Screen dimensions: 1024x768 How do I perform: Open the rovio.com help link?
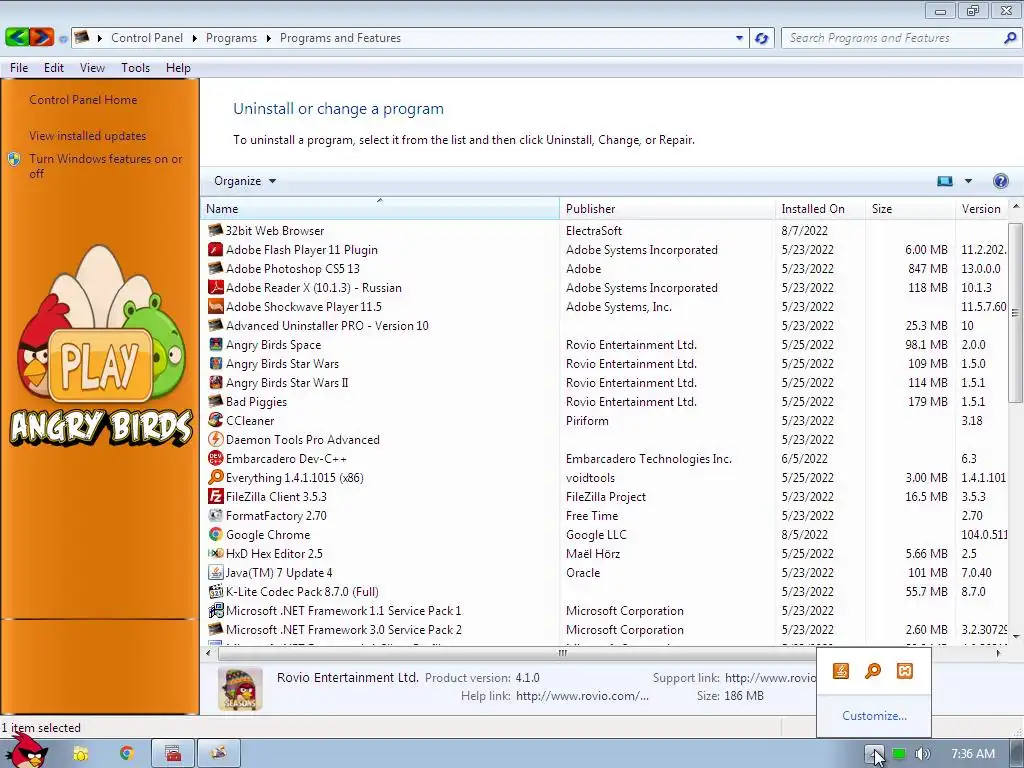click(582, 696)
